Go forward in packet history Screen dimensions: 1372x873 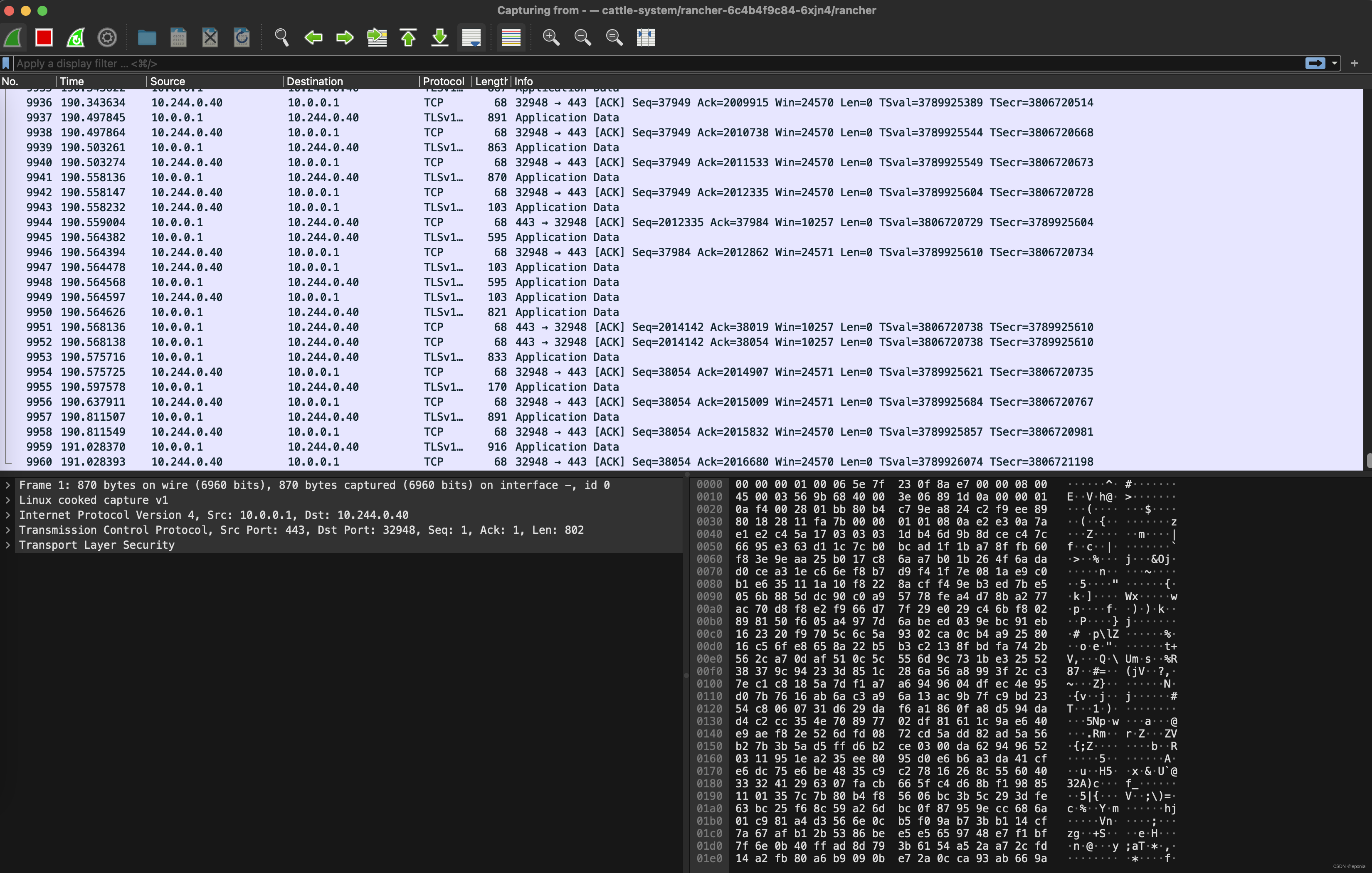coord(345,37)
